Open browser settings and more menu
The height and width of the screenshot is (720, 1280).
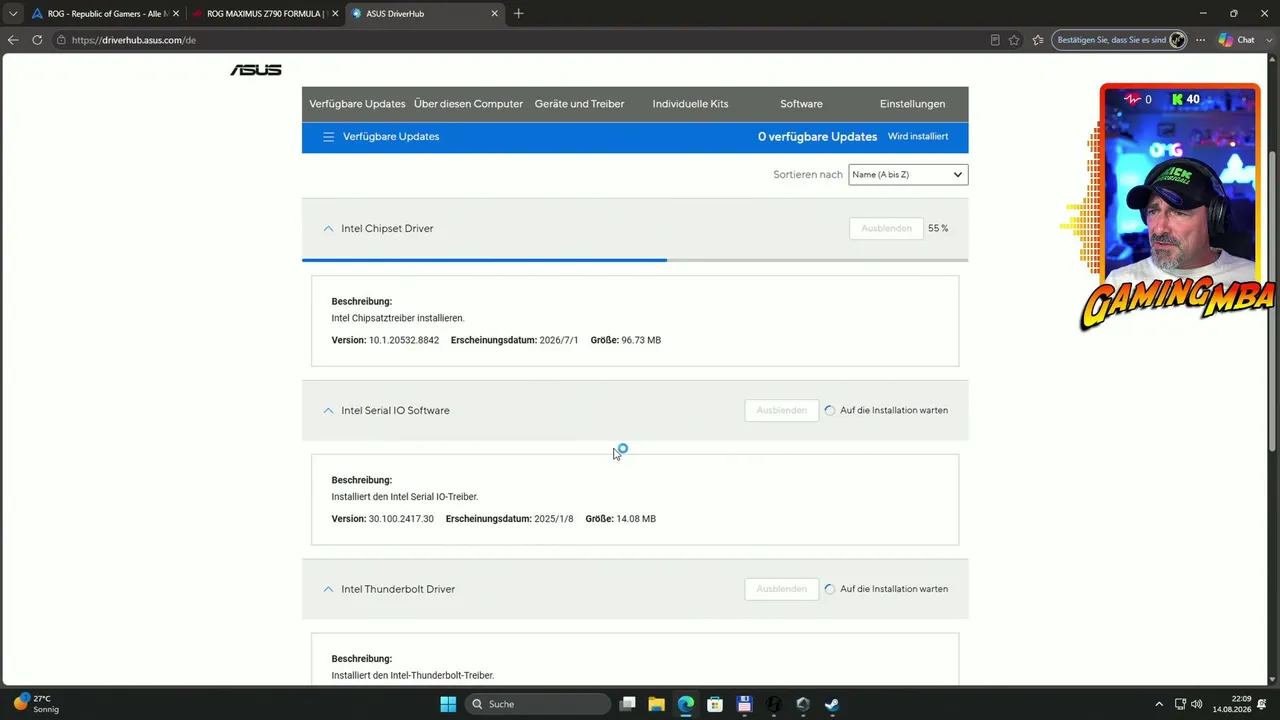[1201, 40]
